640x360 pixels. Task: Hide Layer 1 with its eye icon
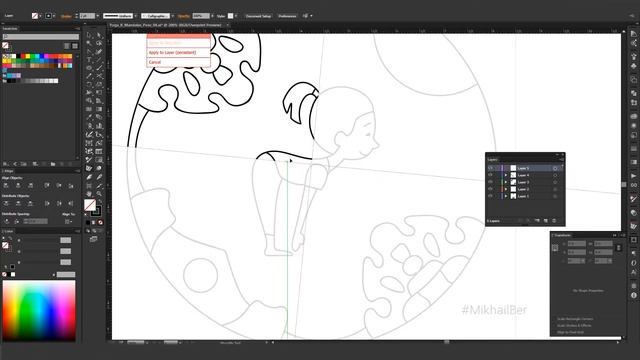pos(490,196)
